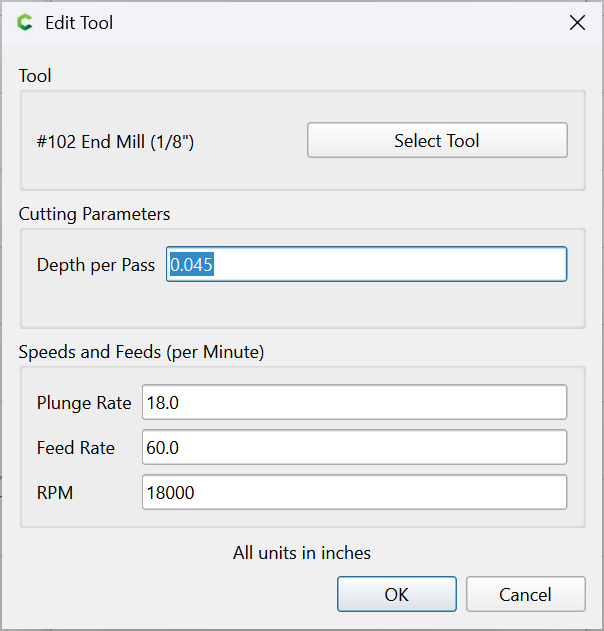
Task: Select the Feed Rate input box
Action: [355, 447]
